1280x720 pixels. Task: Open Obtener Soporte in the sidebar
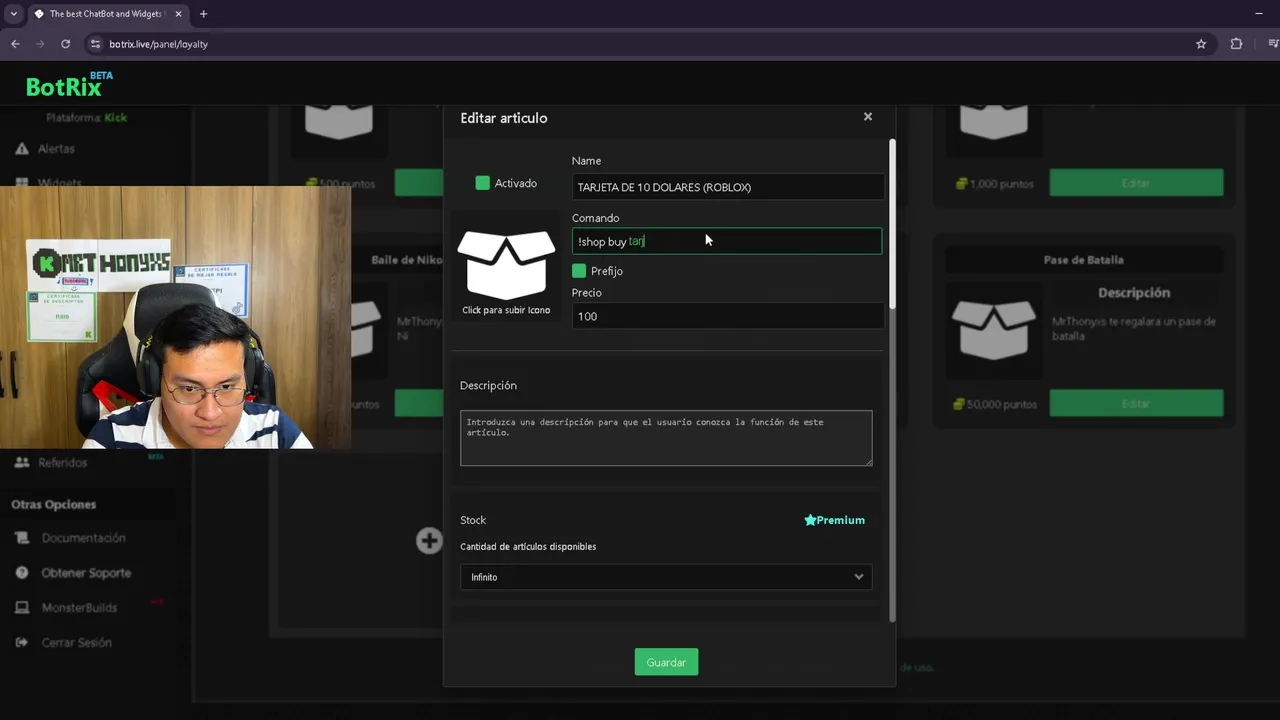(86, 573)
